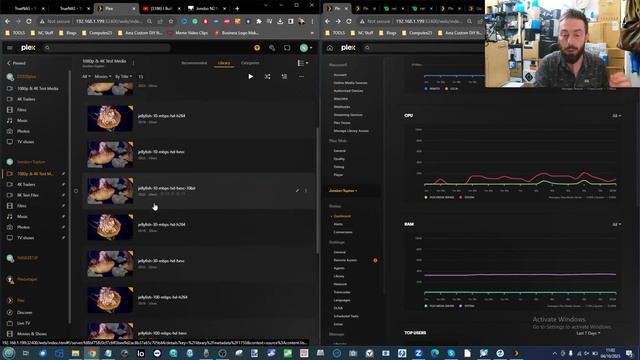Play all items with the play icon
640x360 pixels.
(x=251, y=76)
